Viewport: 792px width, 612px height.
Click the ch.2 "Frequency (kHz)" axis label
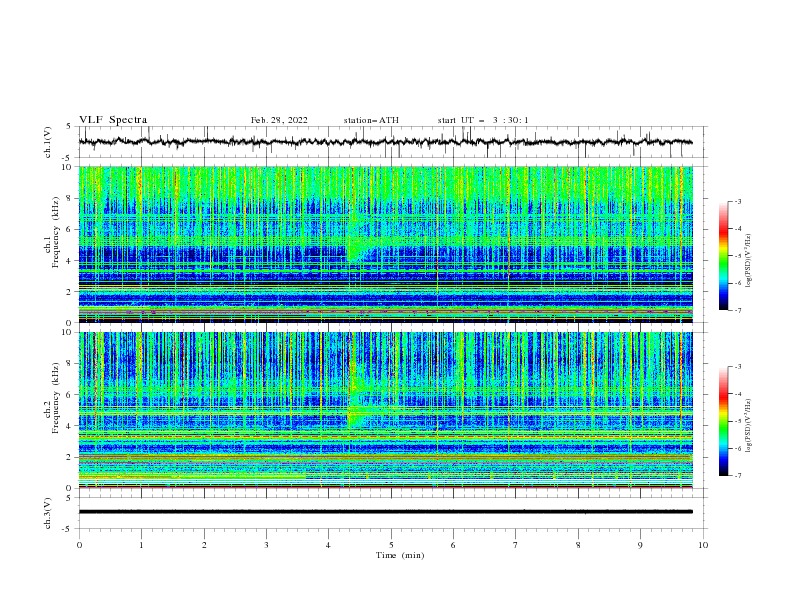[x=56, y=398]
